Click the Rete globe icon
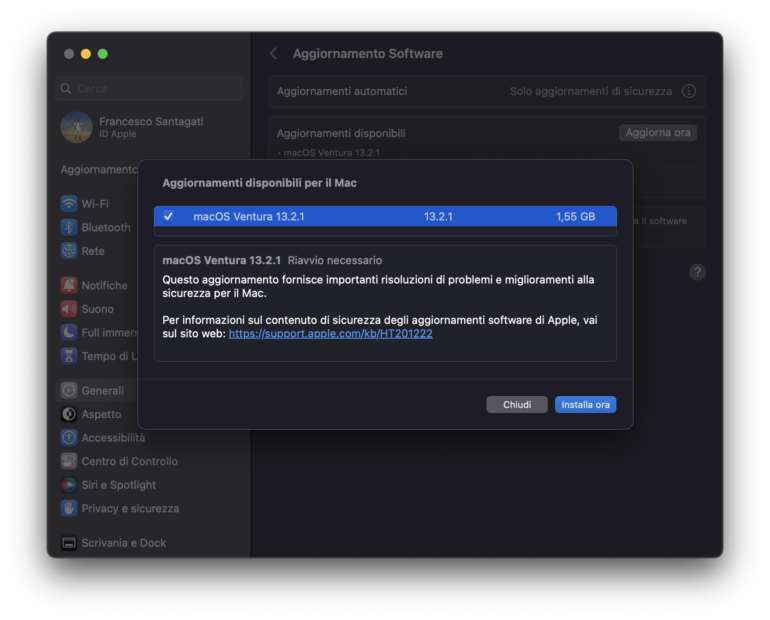 pos(69,250)
